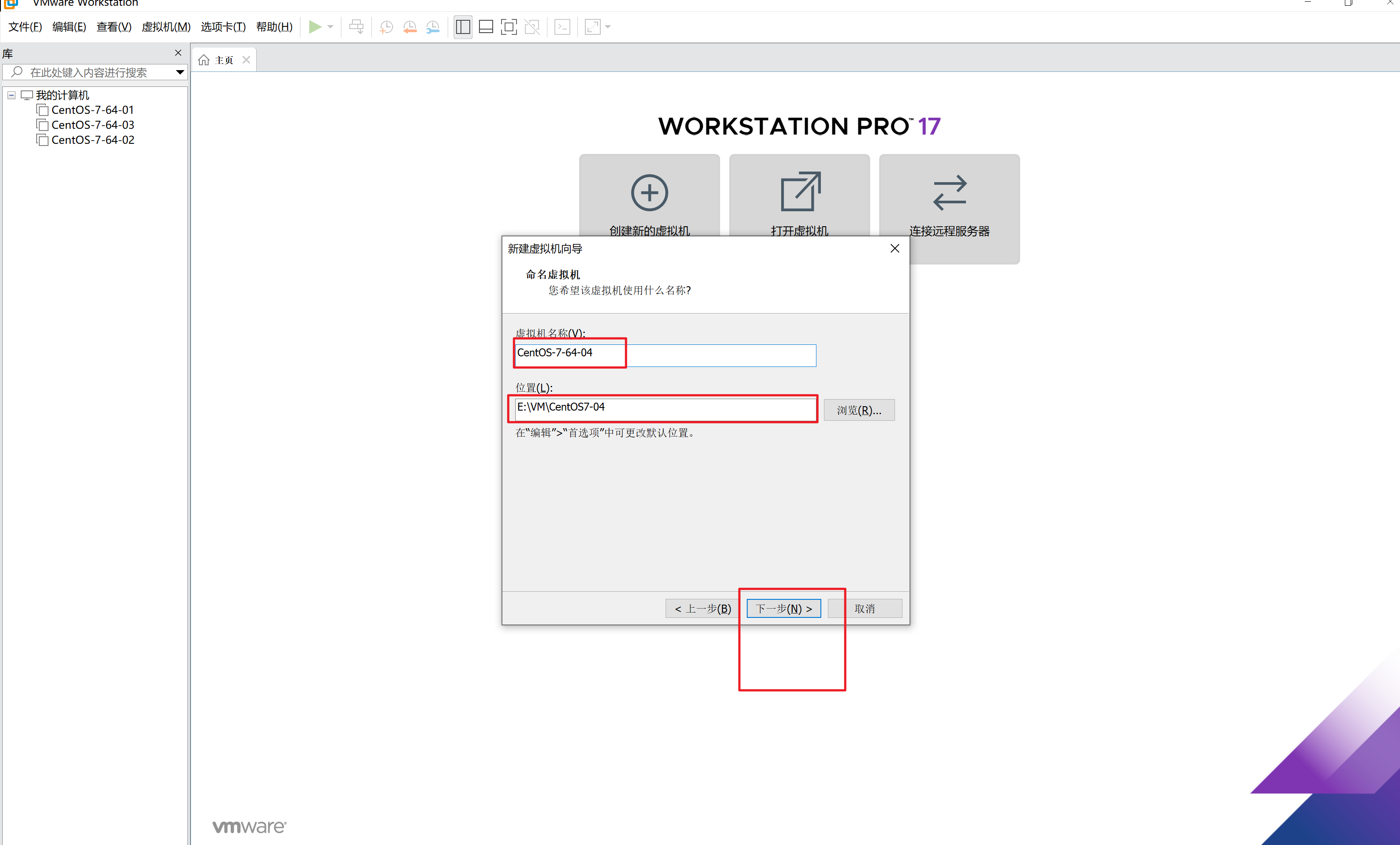Show the thumbnail bar view
The width and height of the screenshot is (1400, 845).
click(486, 27)
